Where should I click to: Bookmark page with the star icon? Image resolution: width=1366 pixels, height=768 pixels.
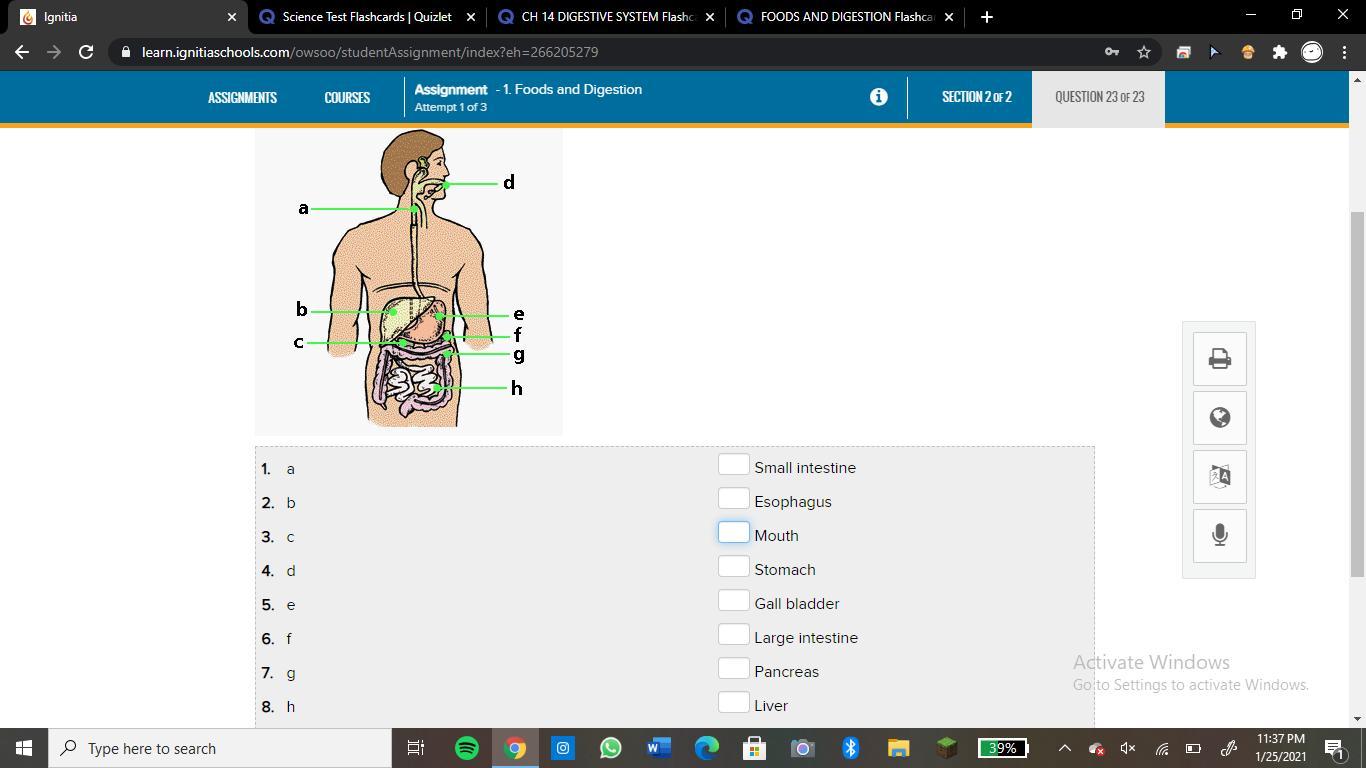coord(1144,52)
